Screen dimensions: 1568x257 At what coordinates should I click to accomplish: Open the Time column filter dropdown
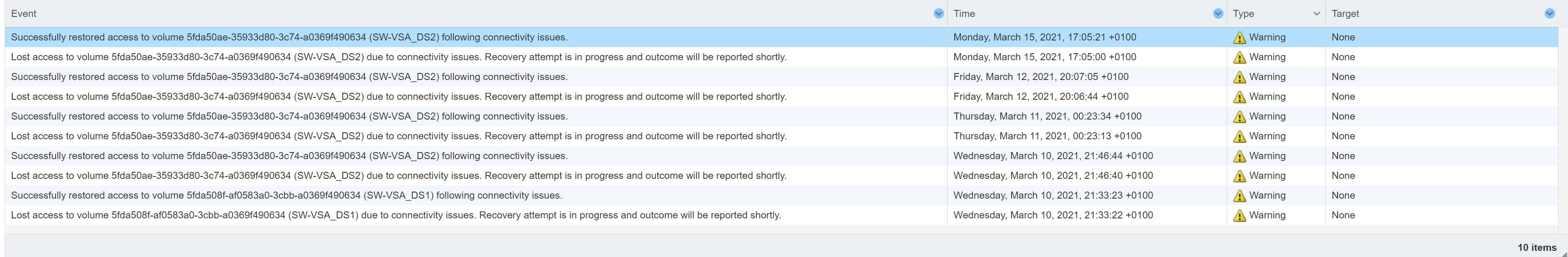[1218, 13]
